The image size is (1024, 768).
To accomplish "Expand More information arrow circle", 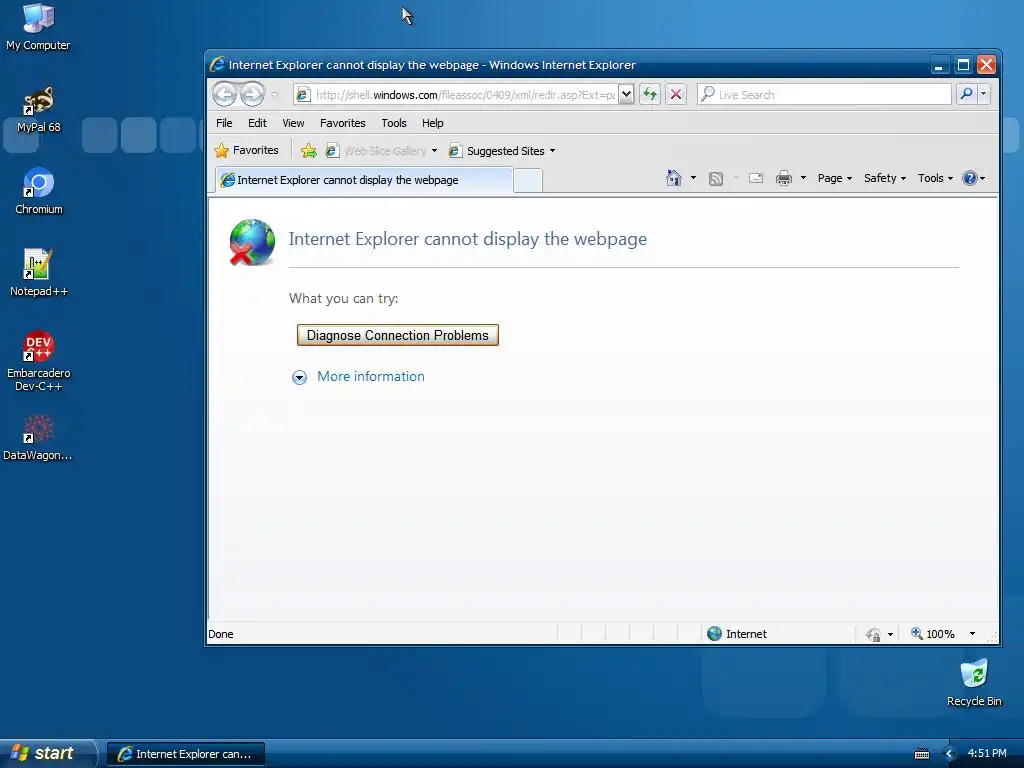I will click(299, 377).
